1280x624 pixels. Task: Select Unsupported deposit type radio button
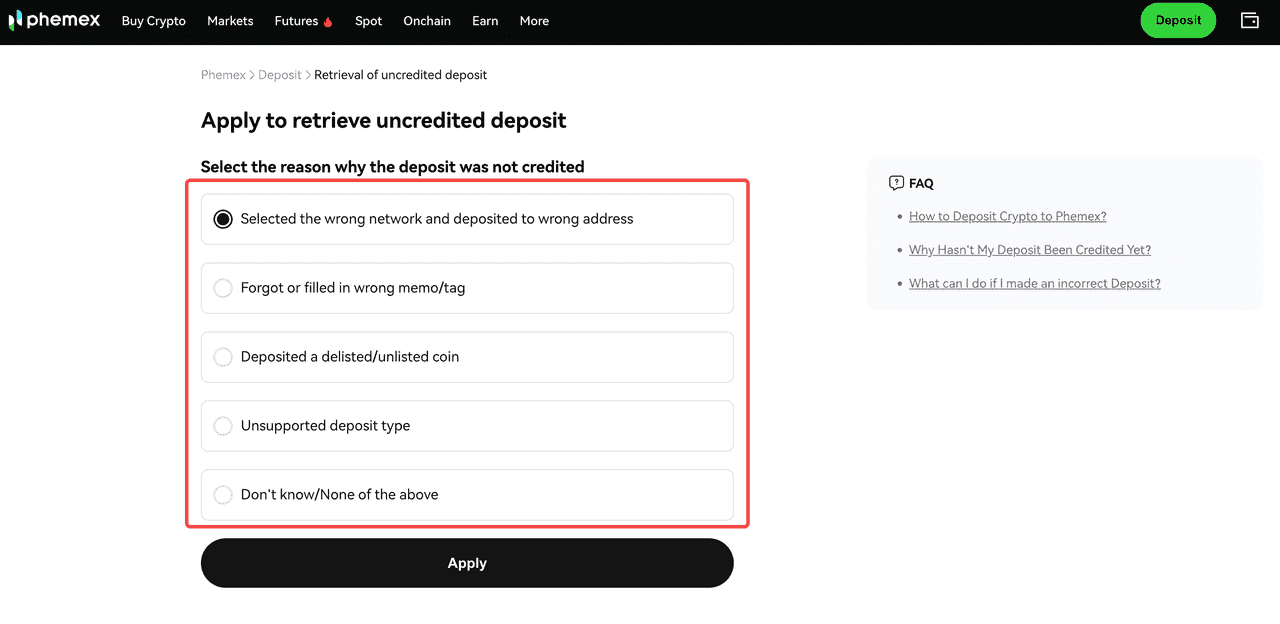click(x=223, y=426)
